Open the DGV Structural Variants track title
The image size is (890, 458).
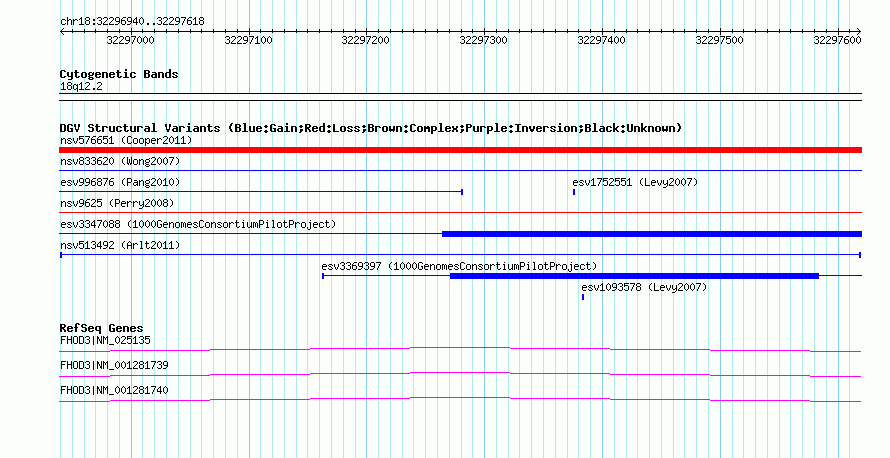point(371,128)
